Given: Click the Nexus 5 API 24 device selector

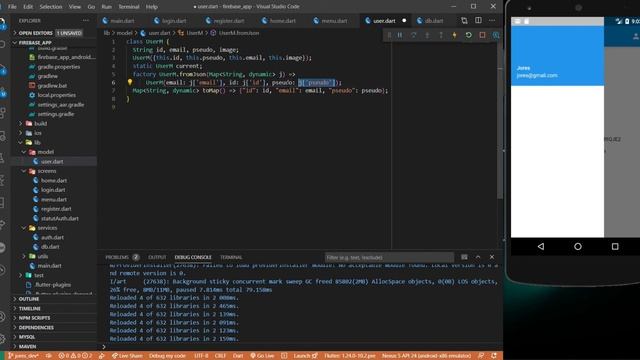Looking at the screenshot, I should pos(426,356).
